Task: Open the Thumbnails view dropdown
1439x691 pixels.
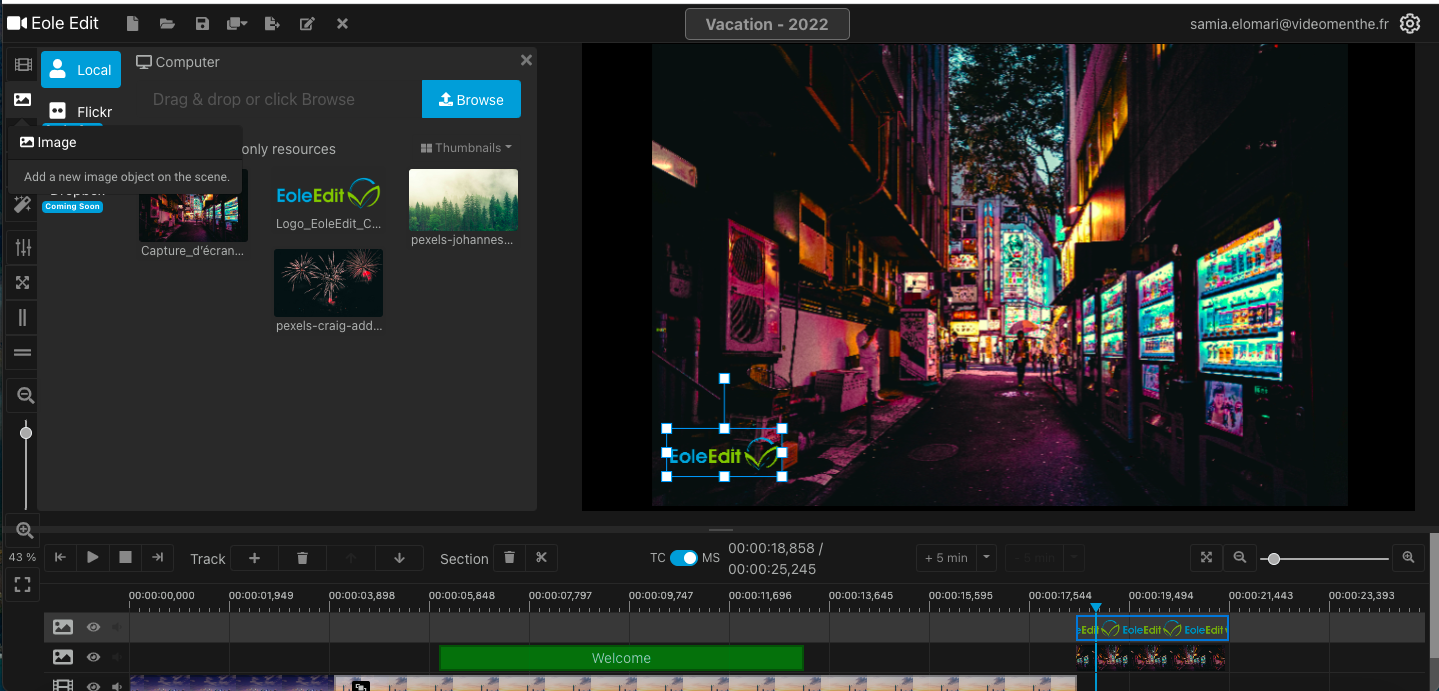Action: tap(466, 148)
